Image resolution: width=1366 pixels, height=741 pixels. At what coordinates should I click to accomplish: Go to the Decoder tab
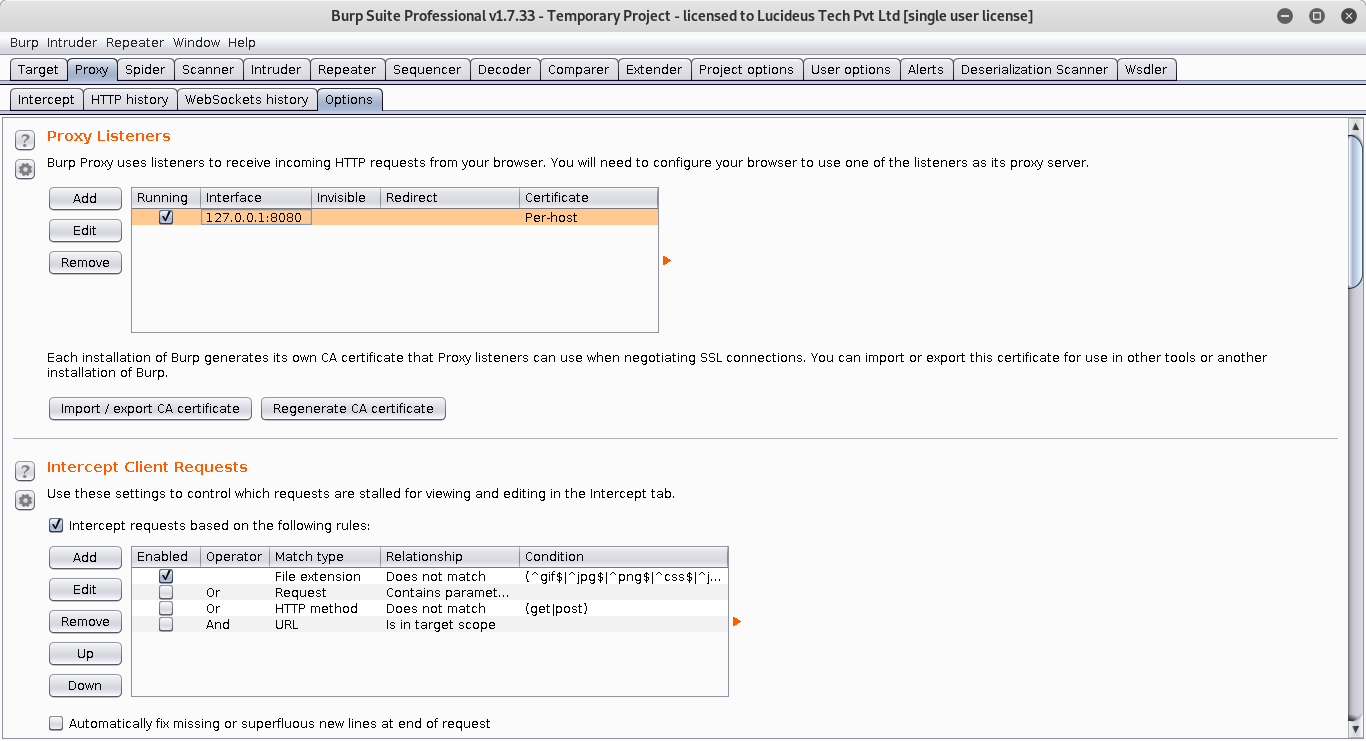click(x=505, y=70)
